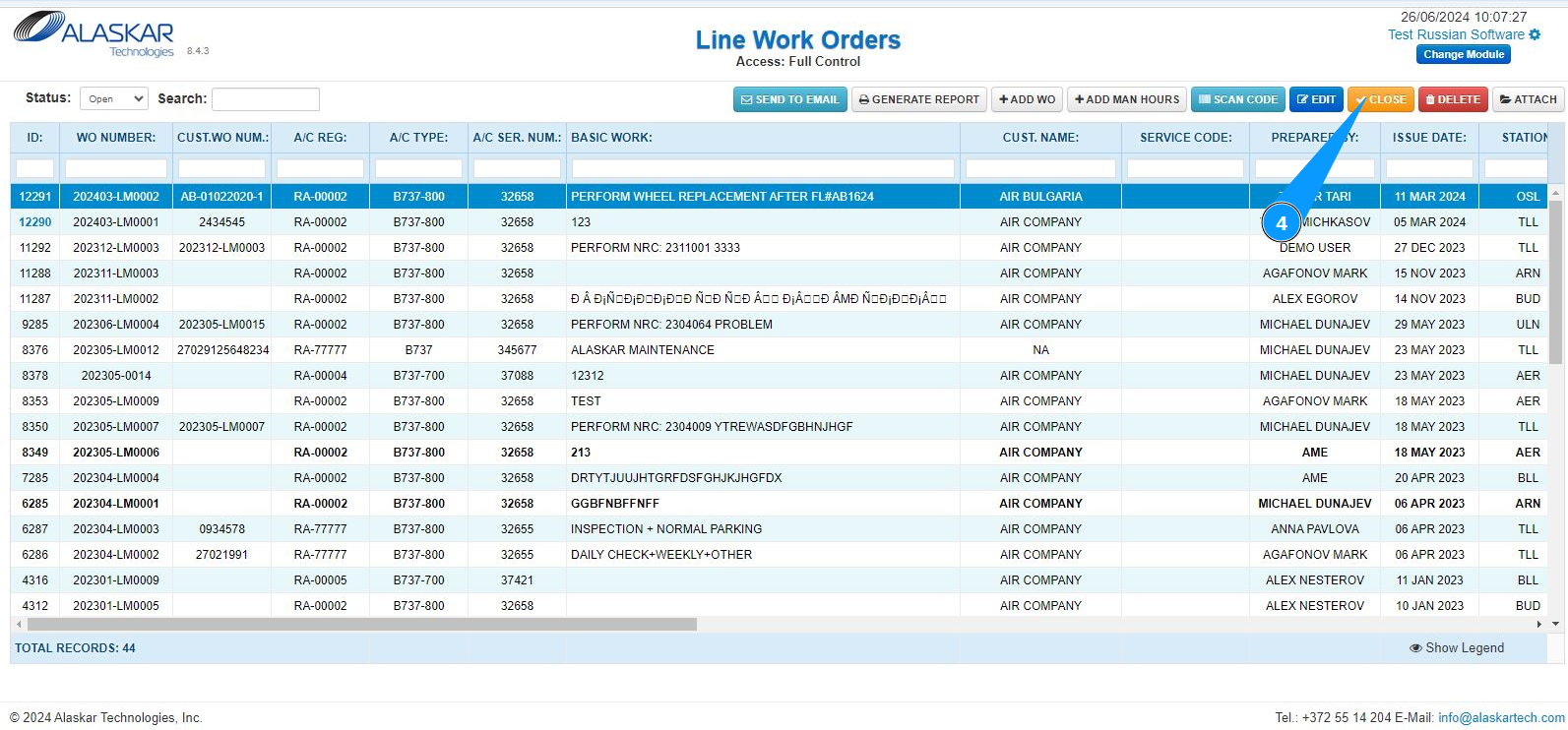Click the A/C Type filter box
Viewport: 1568px width, 730px height.
[x=419, y=168]
